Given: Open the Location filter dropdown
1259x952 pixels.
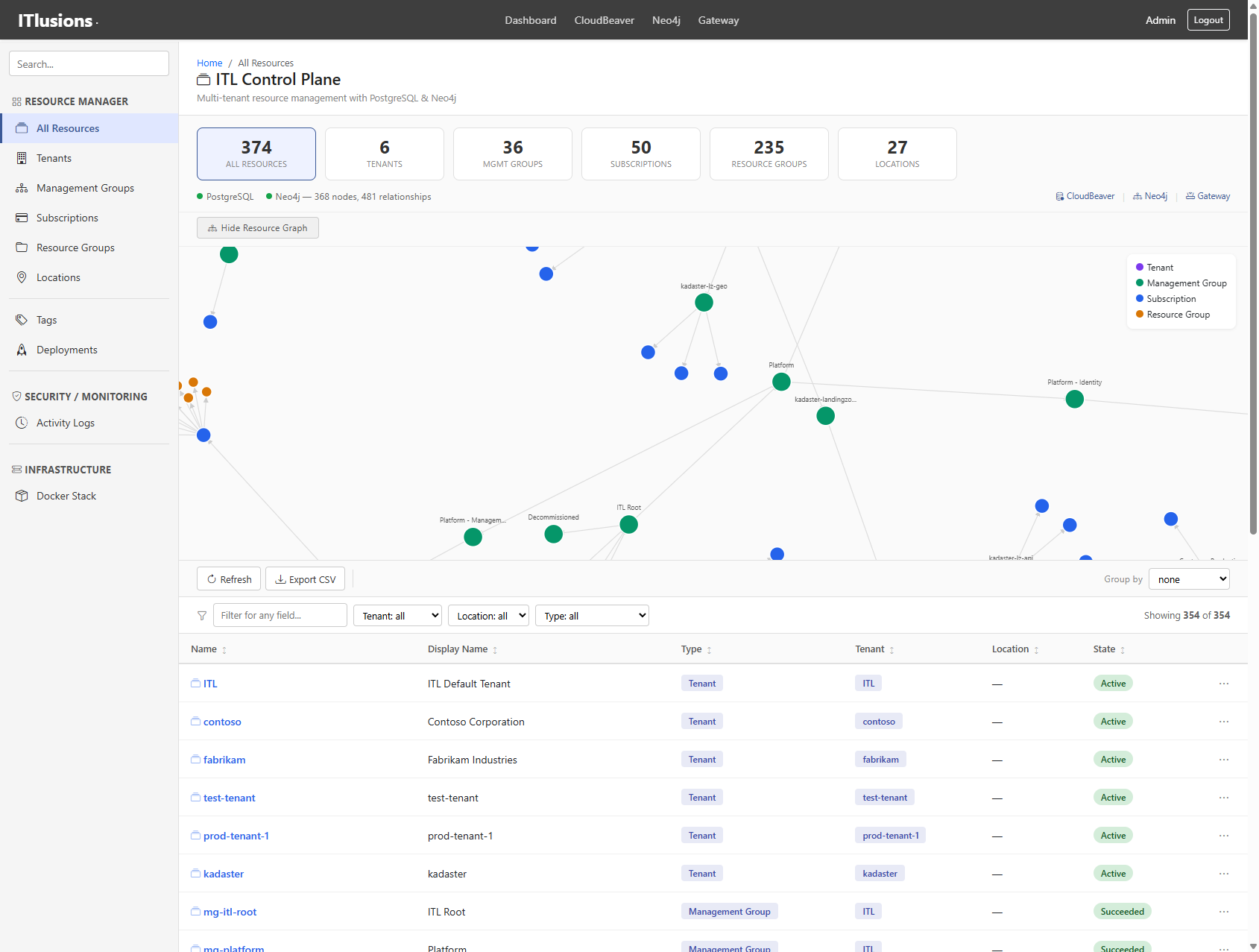Looking at the screenshot, I should point(487,615).
